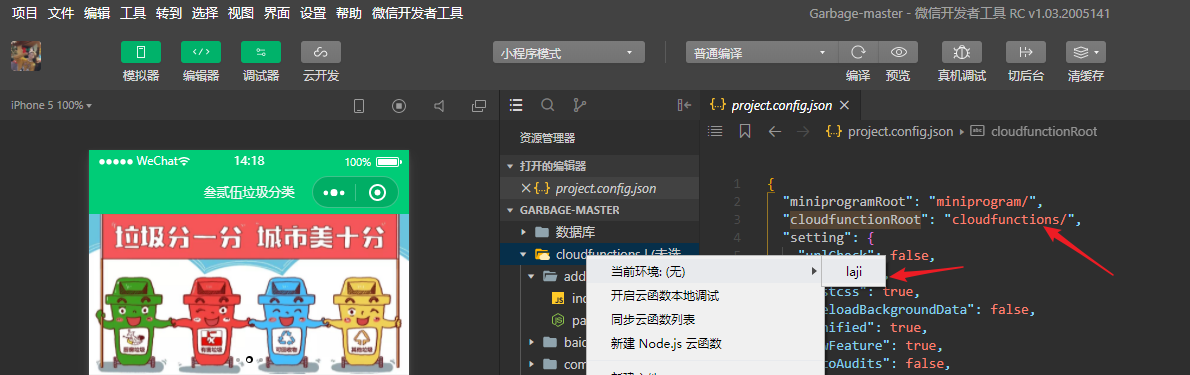Open the 选择 menu
1190x375 pixels.
coord(205,13)
